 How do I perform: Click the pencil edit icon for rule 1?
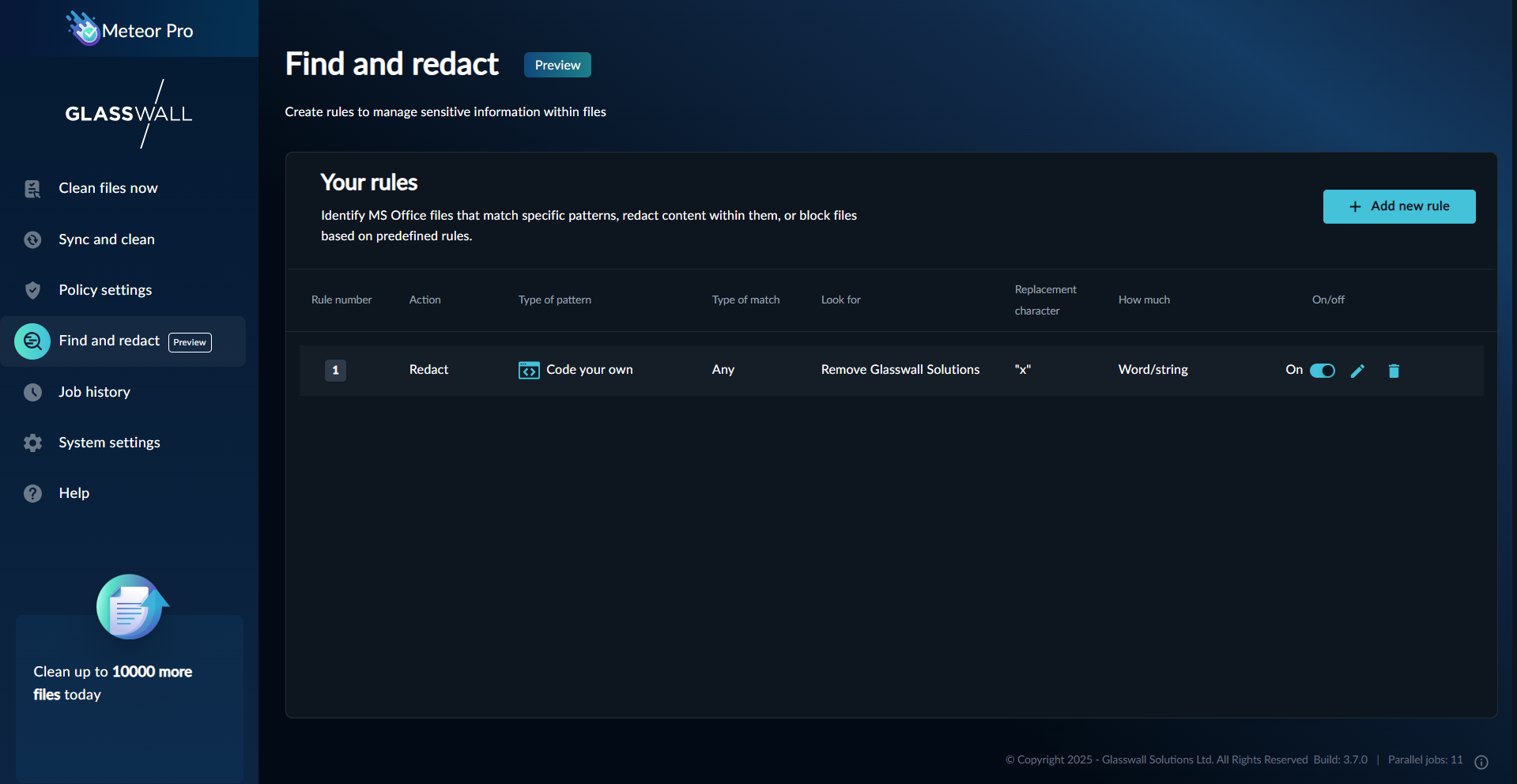point(1357,371)
